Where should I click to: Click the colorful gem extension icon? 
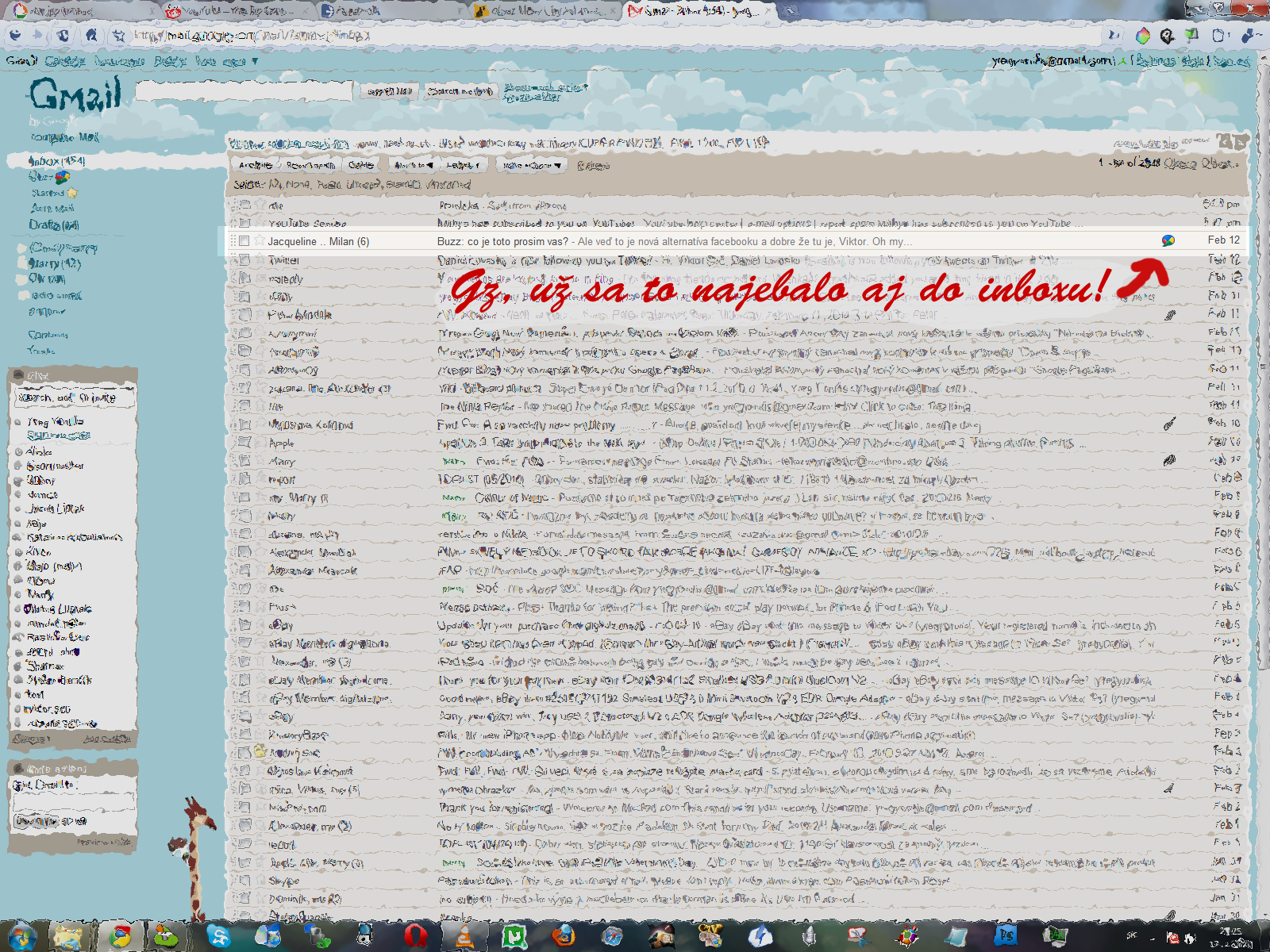(x=1143, y=35)
